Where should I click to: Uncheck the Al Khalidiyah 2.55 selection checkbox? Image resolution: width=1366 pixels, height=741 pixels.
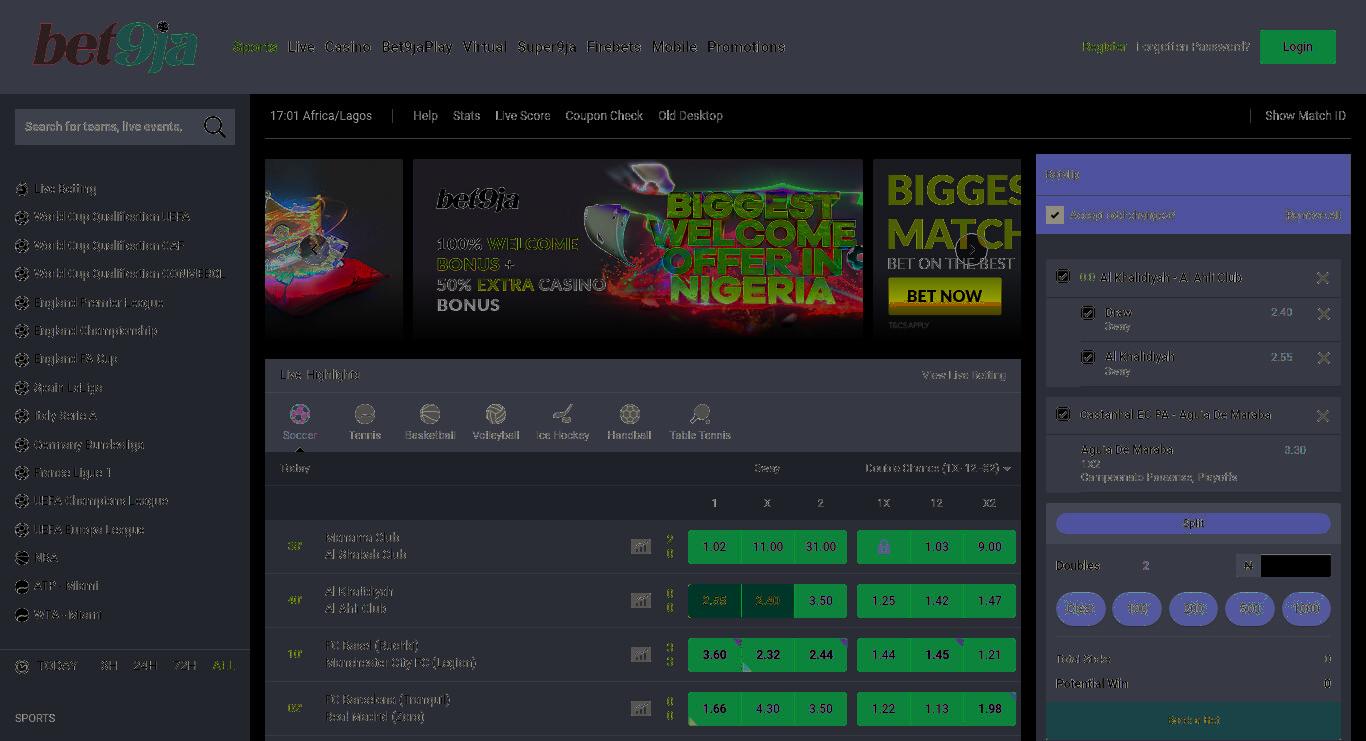[x=1088, y=356]
